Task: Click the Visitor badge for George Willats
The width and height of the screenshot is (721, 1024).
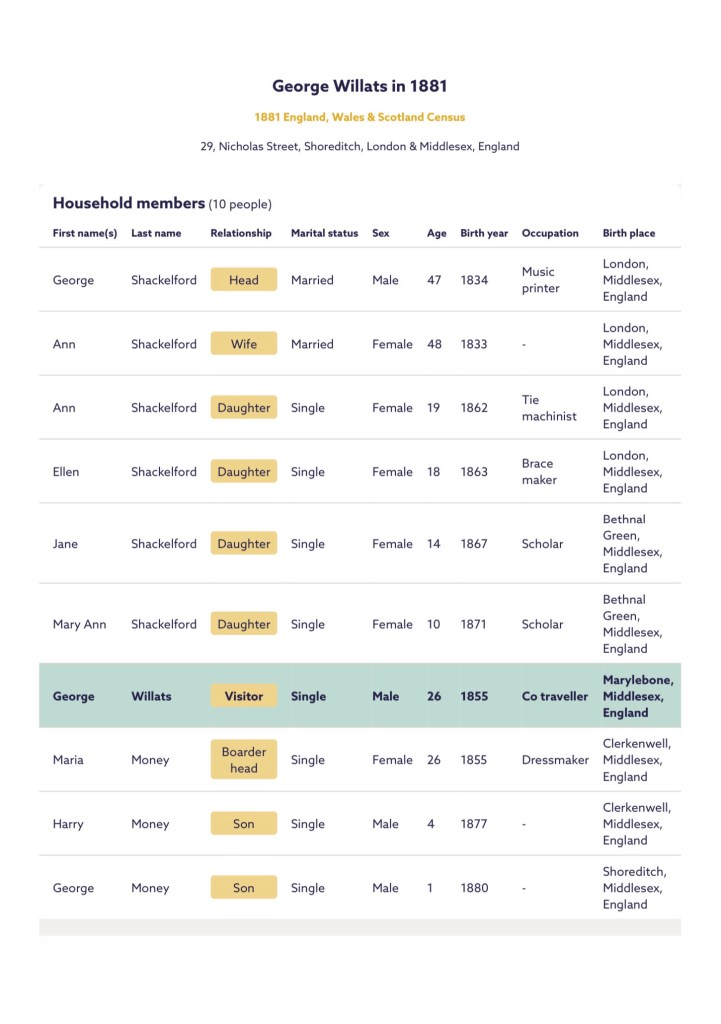Action: pyautogui.click(x=244, y=696)
